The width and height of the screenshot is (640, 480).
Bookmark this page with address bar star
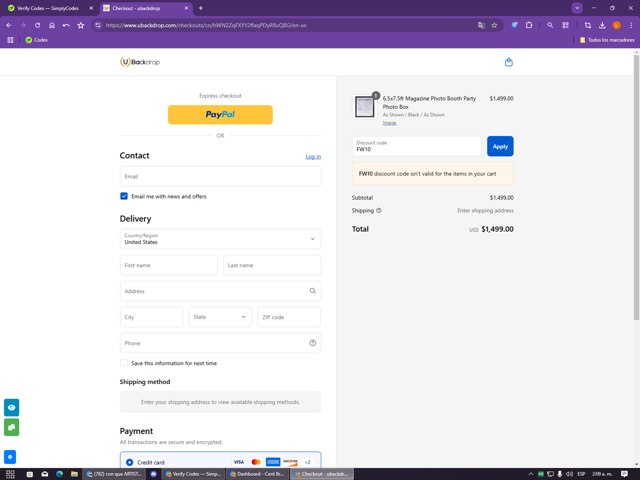(494, 25)
